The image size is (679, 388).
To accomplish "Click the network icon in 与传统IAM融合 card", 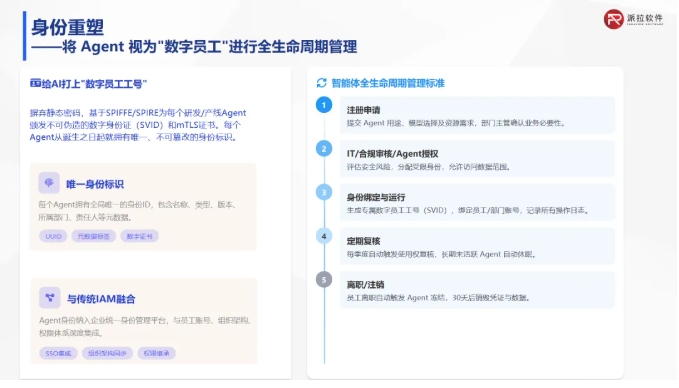I will [50, 297].
